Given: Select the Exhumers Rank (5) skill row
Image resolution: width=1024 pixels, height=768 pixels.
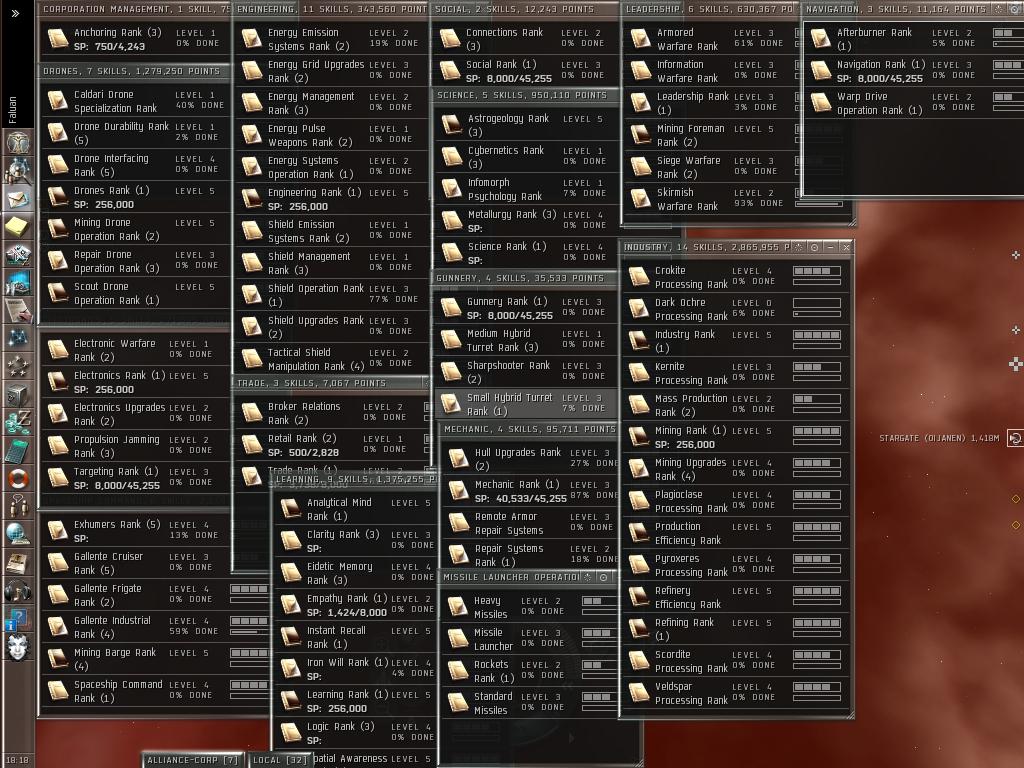Looking at the screenshot, I should [135, 531].
